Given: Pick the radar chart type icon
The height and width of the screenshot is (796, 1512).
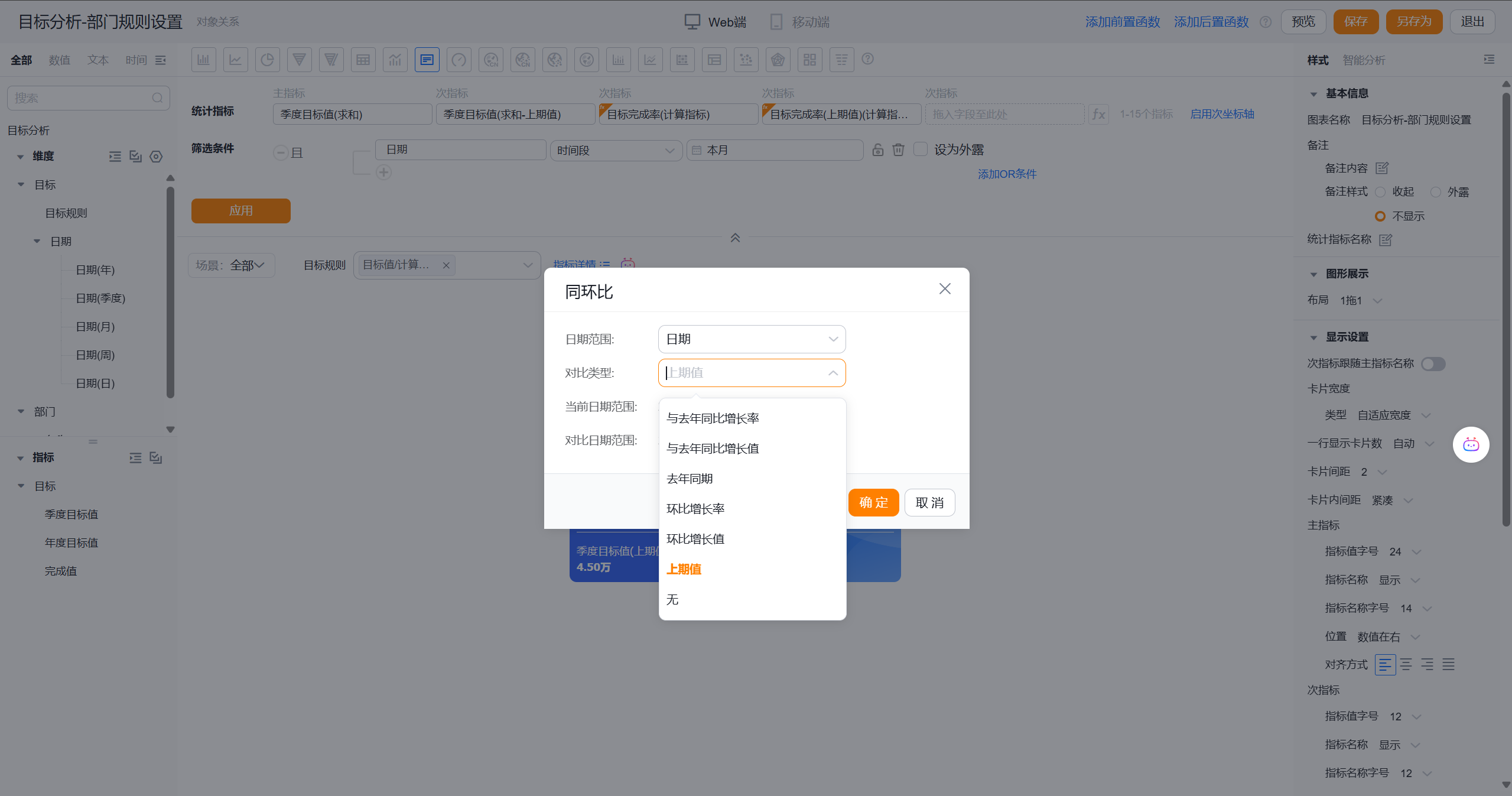Looking at the screenshot, I should (778, 60).
